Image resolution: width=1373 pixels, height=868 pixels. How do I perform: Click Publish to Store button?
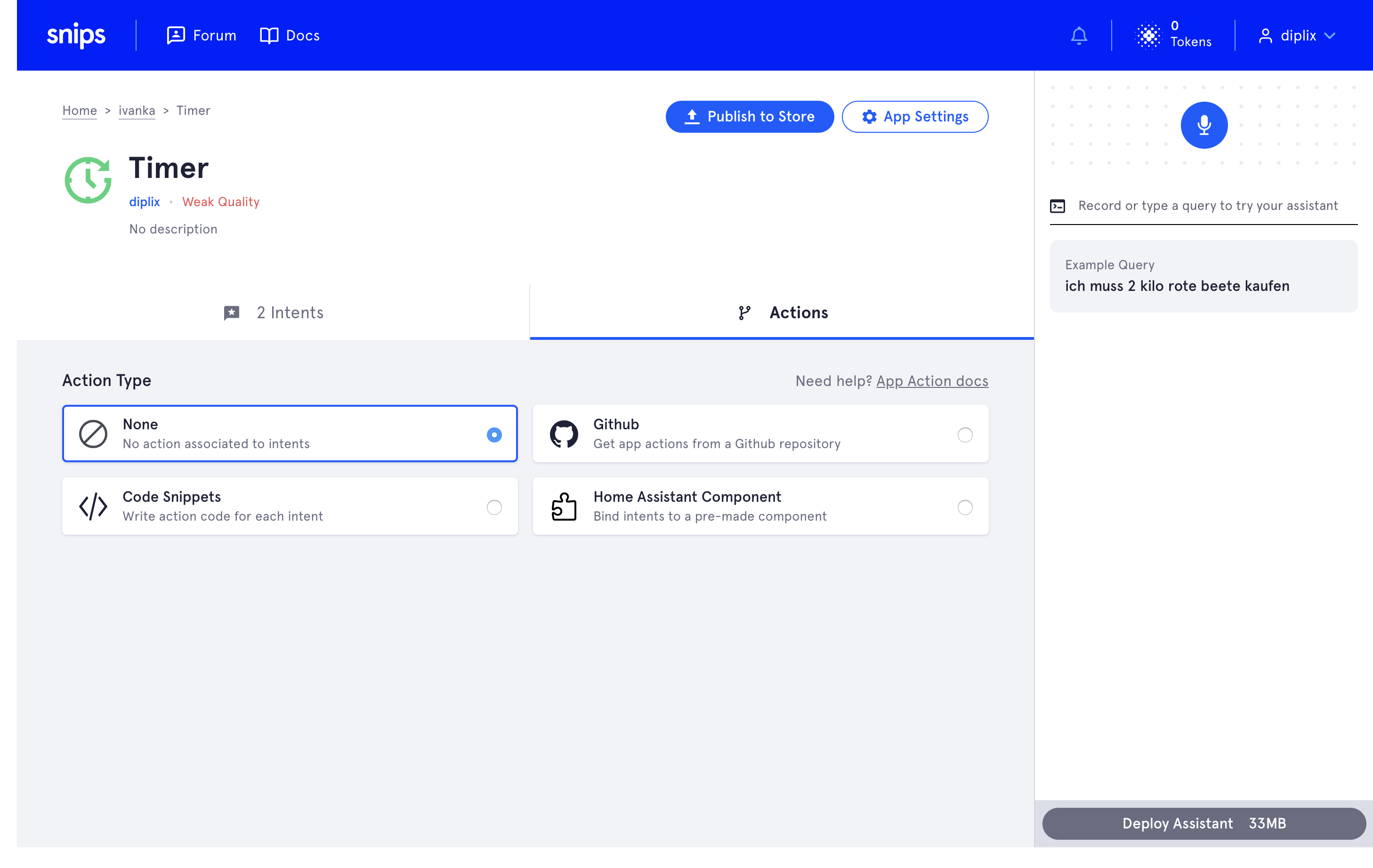749,116
